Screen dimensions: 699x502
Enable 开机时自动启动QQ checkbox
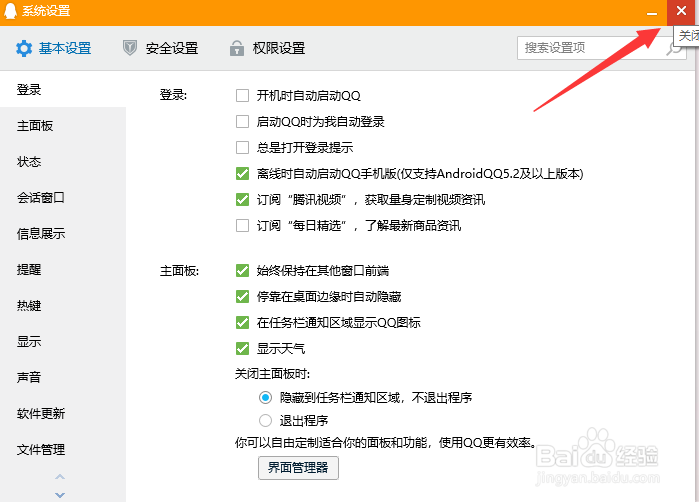click(x=243, y=95)
